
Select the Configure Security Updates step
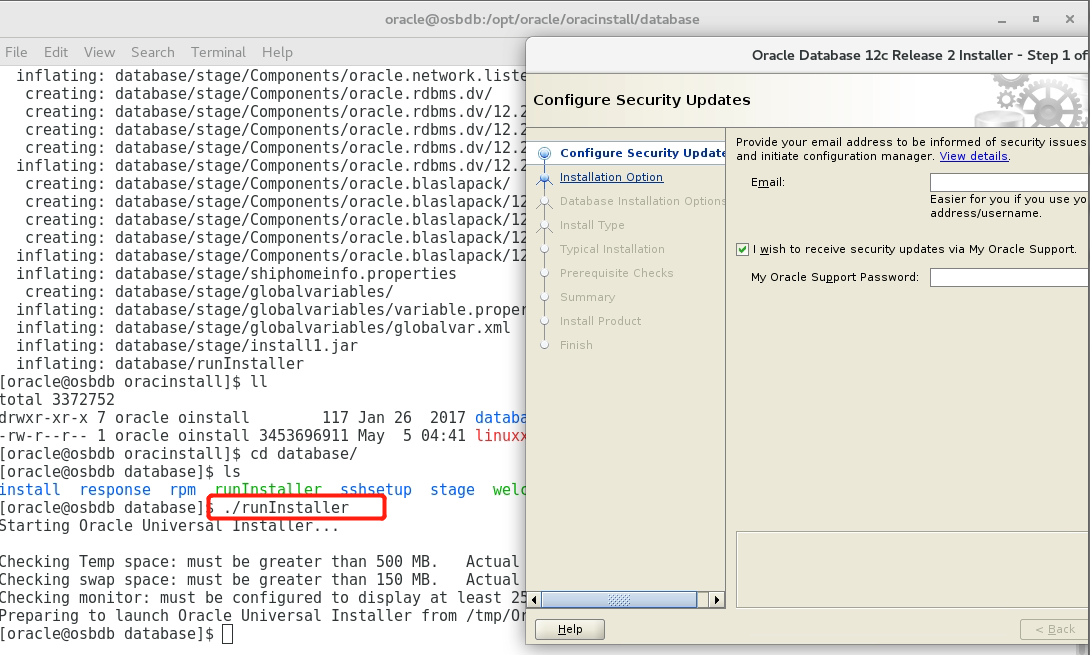click(643, 153)
